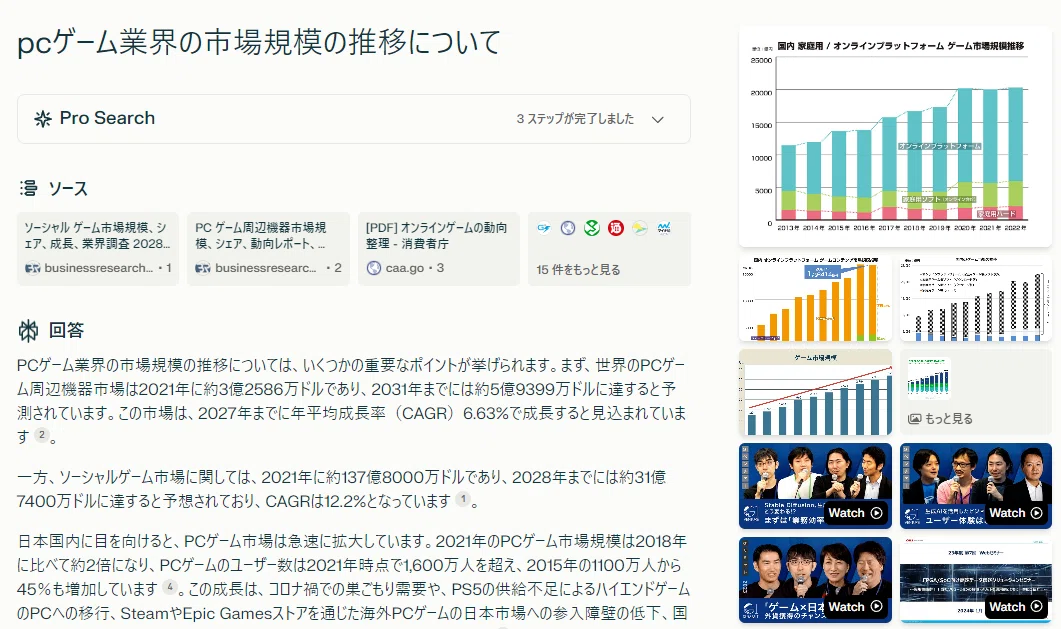The height and width of the screenshot is (629, 1061).
Task: Click the page title pcゲーム業界の市場規模の推移について
Action: coord(258,42)
